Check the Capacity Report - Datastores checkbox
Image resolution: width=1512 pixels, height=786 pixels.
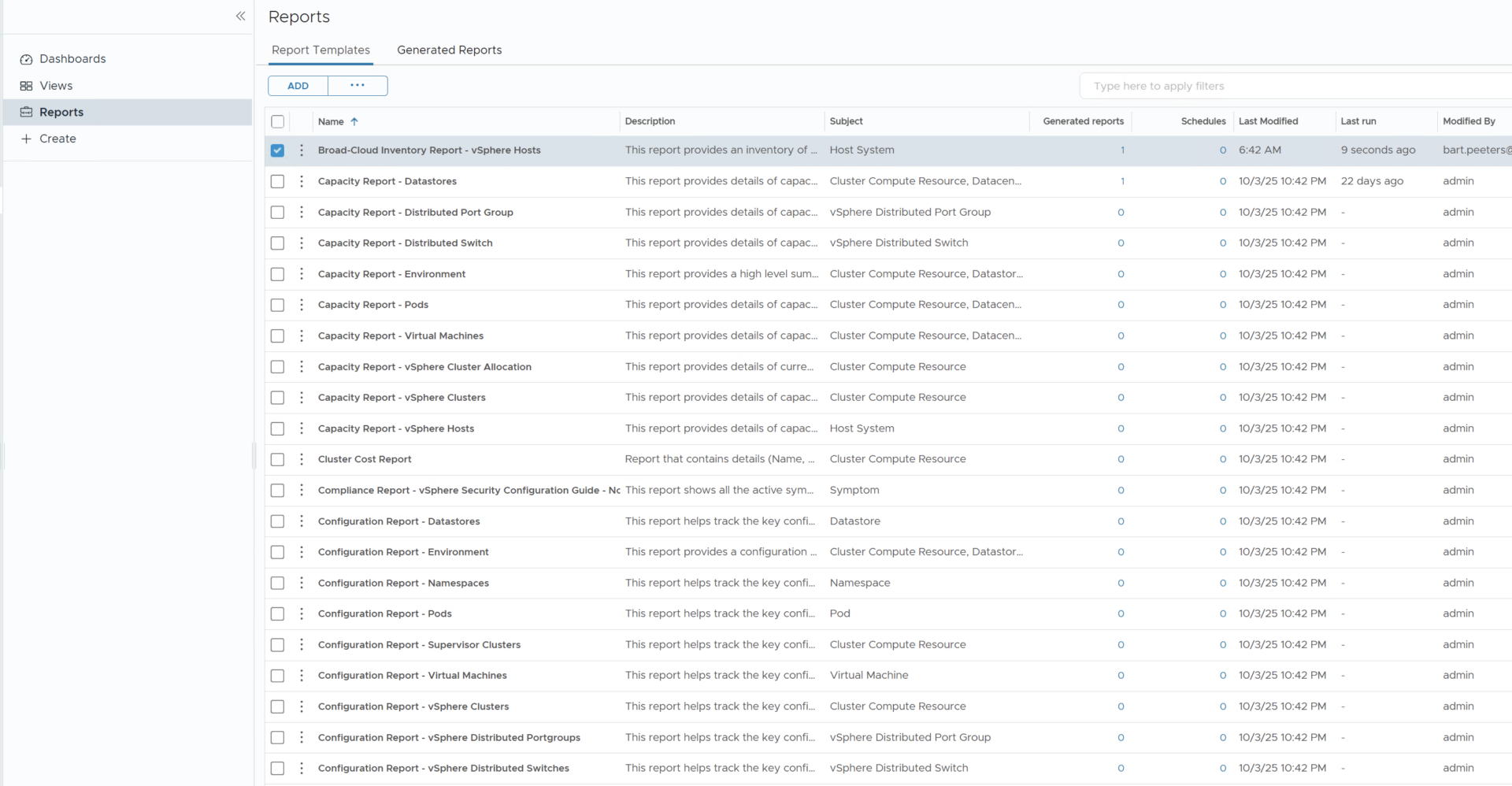[277, 181]
